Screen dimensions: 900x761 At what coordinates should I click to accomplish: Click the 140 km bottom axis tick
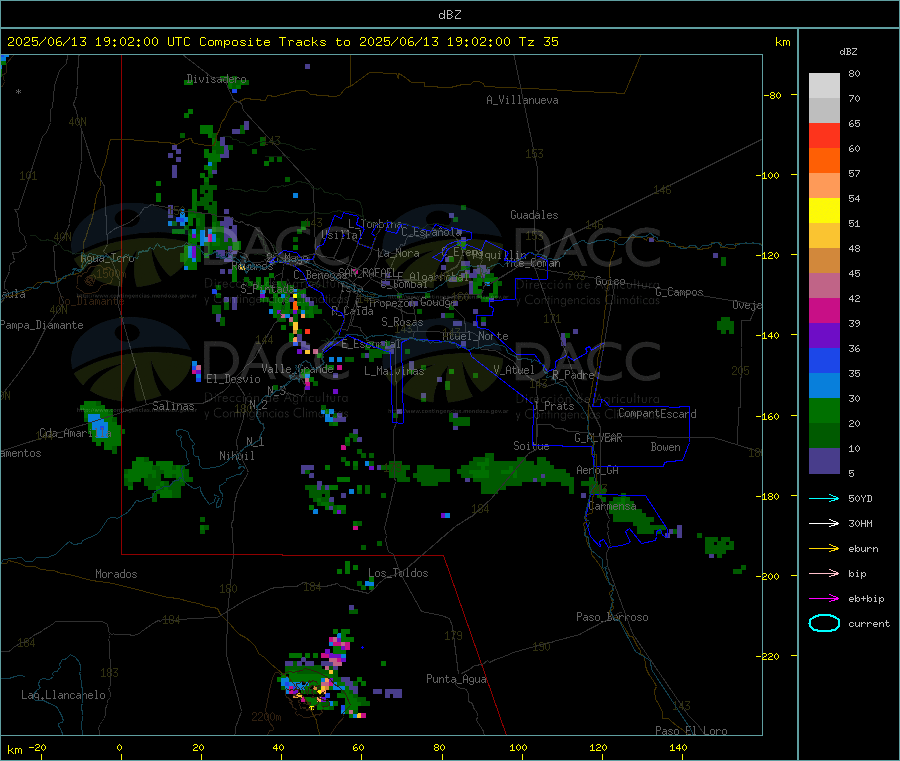click(678, 747)
